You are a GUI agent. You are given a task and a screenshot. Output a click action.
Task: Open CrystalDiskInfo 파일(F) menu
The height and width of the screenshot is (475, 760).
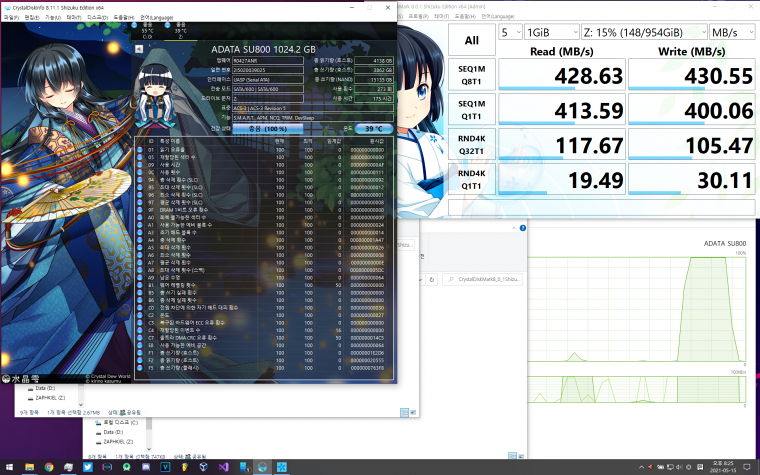coord(11,17)
